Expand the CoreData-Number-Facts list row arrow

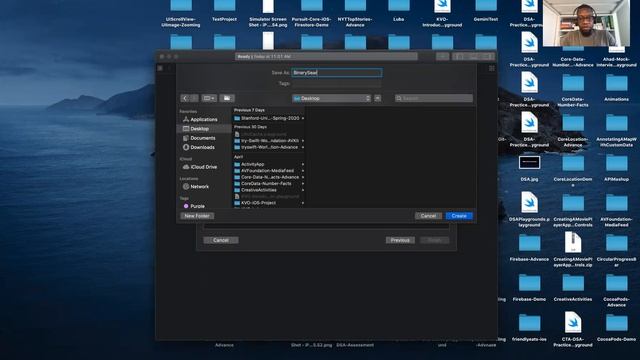[x=302, y=184]
